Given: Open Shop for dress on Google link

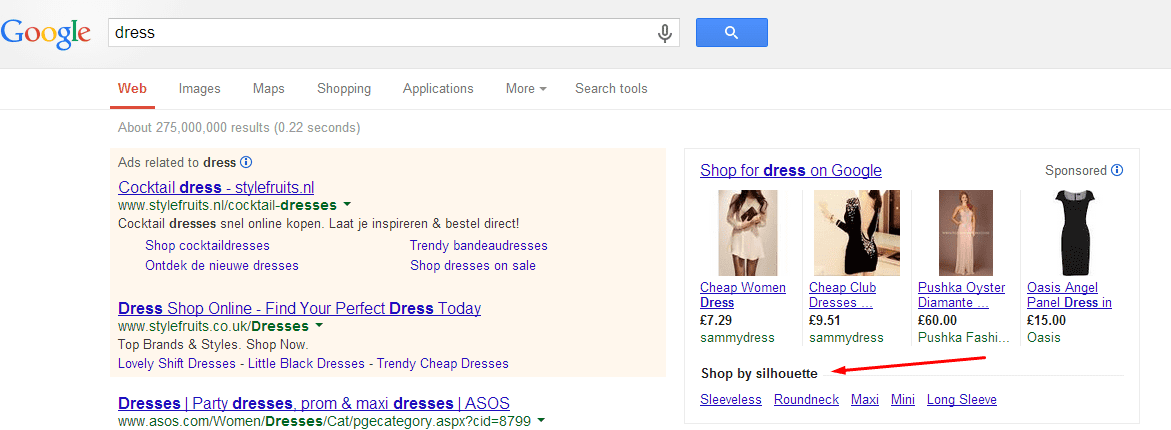Looking at the screenshot, I should (x=791, y=170).
